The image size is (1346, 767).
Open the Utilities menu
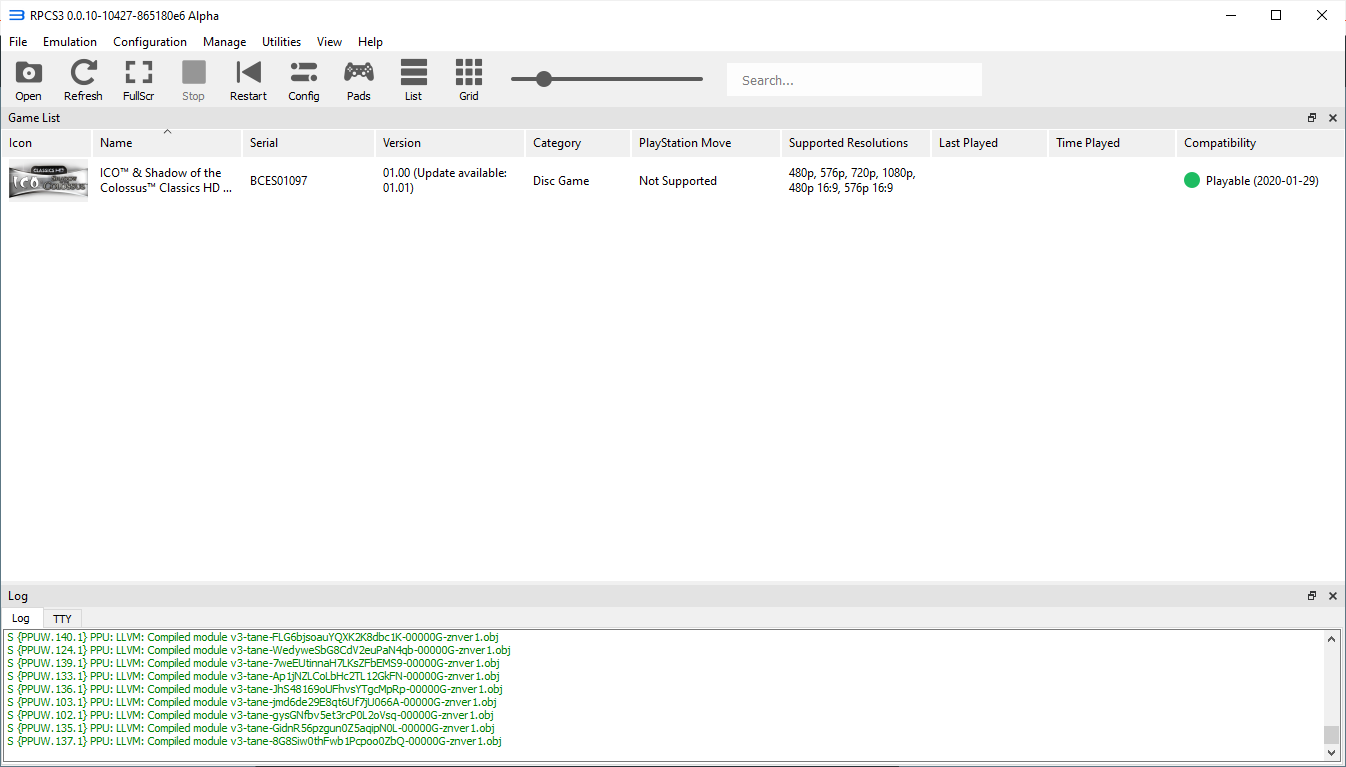(x=281, y=42)
